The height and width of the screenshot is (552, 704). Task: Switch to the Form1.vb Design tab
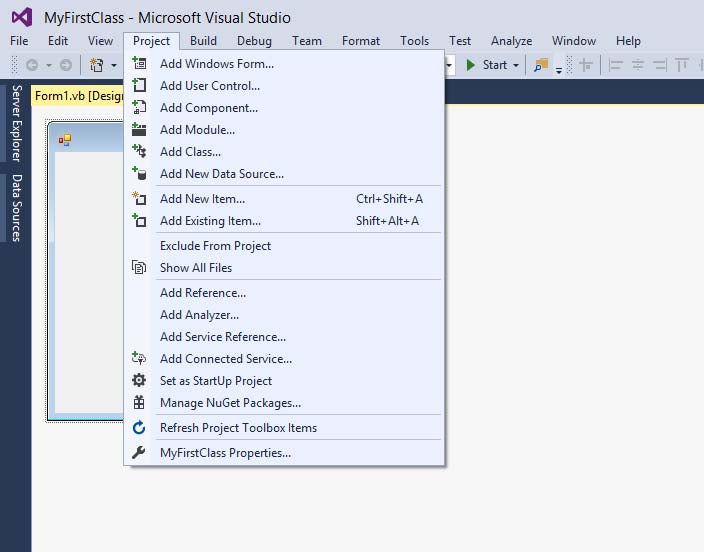click(x=77, y=96)
